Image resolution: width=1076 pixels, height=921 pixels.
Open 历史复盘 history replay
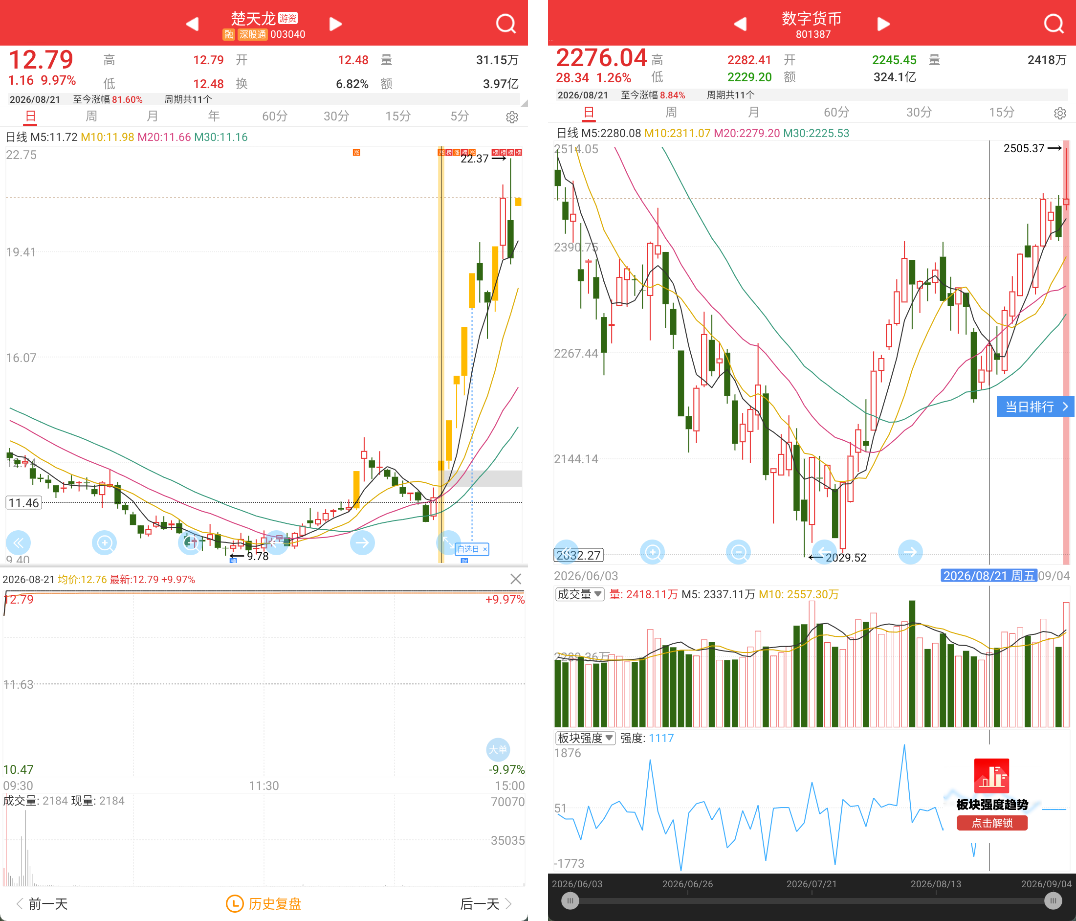tap(264, 904)
